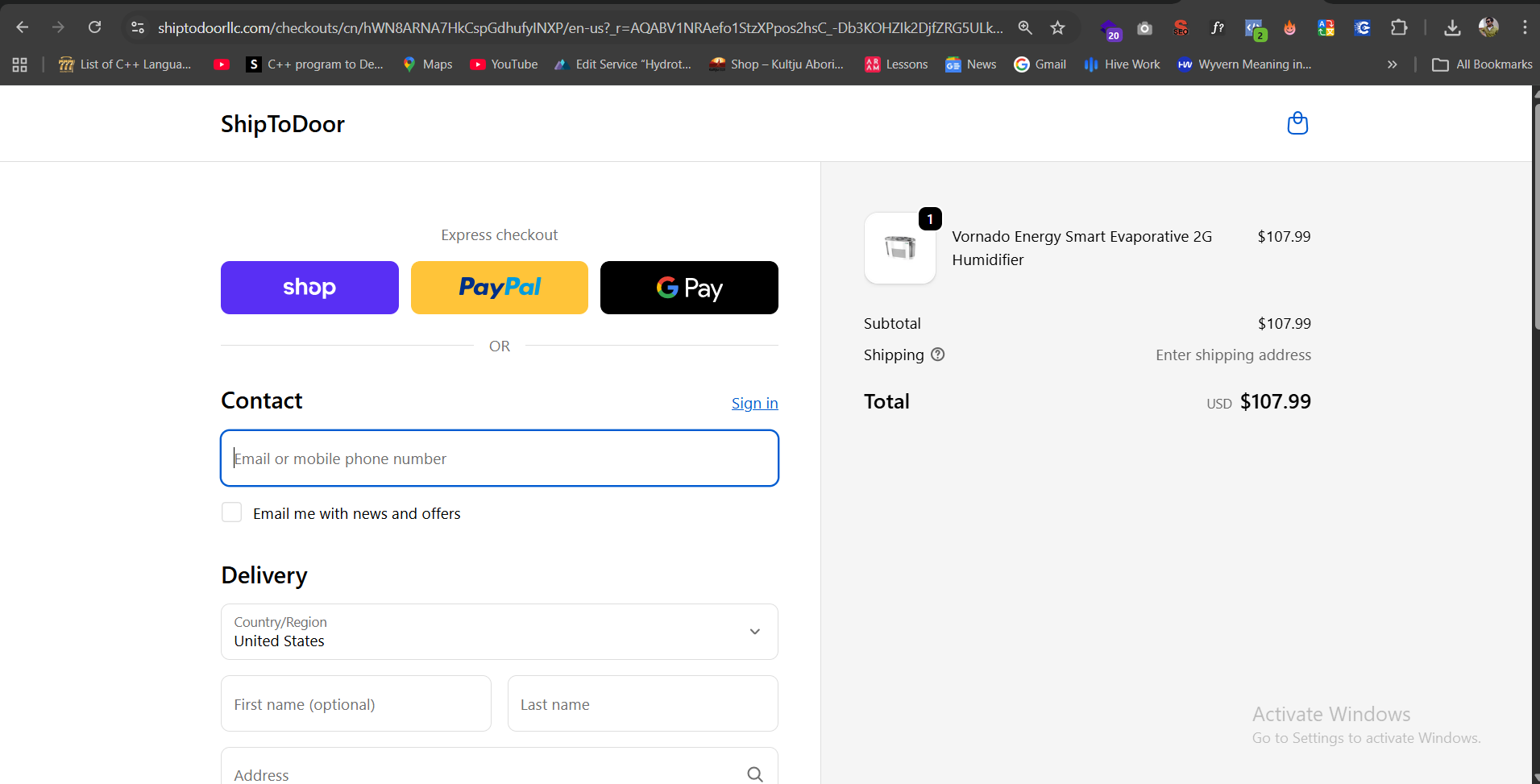Open 'Wyvern Meaning in...' bookmark

1245,64
